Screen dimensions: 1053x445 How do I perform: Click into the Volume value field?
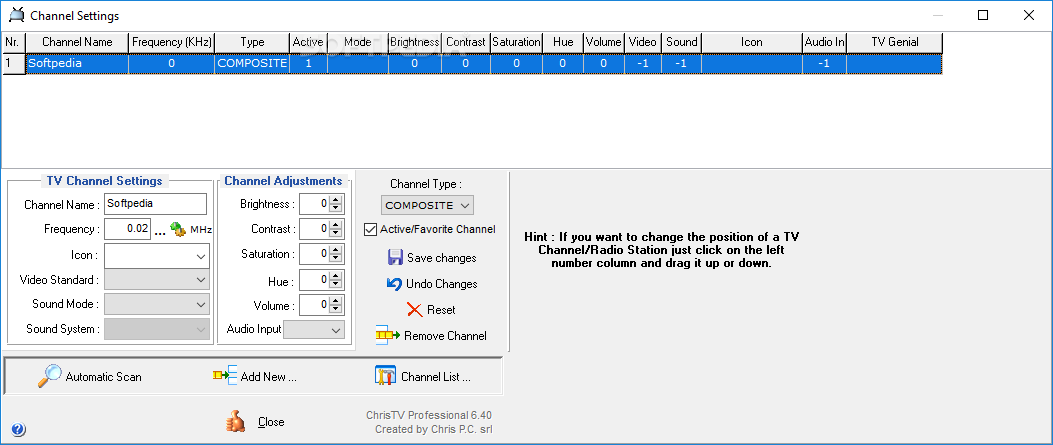pos(314,305)
